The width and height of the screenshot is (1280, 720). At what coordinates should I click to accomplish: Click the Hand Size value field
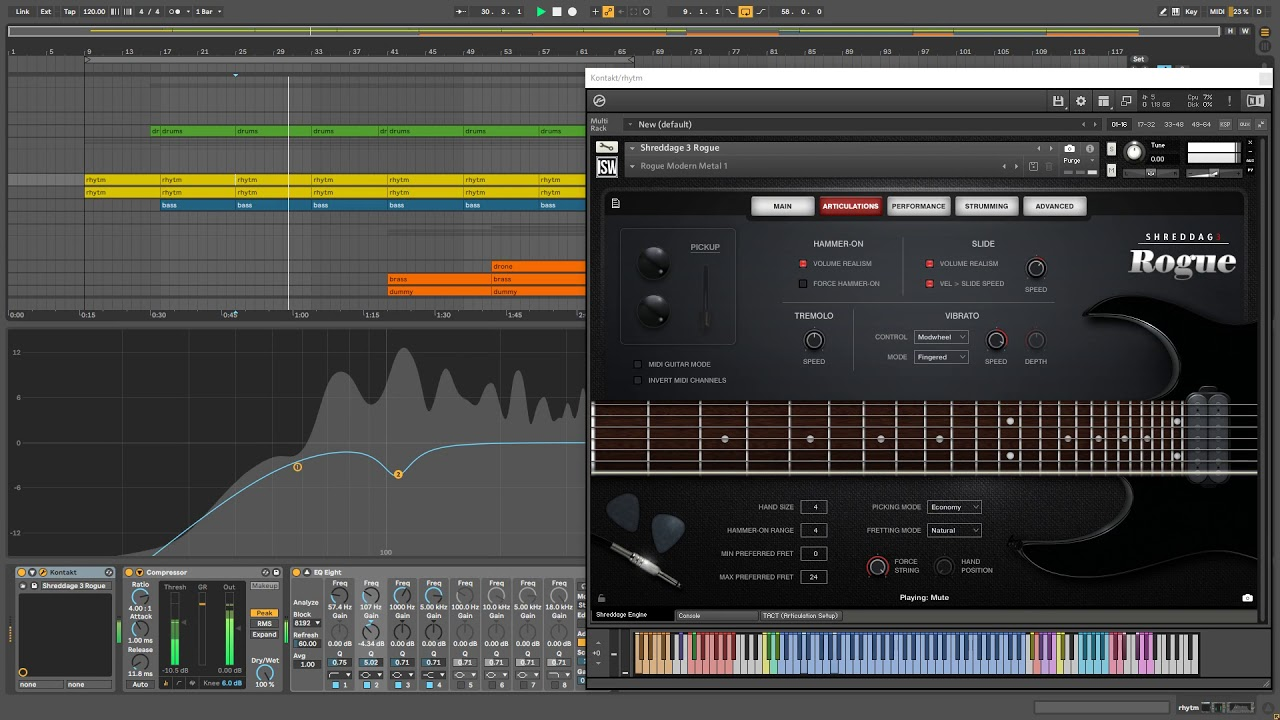pyautogui.click(x=813, y=507)
